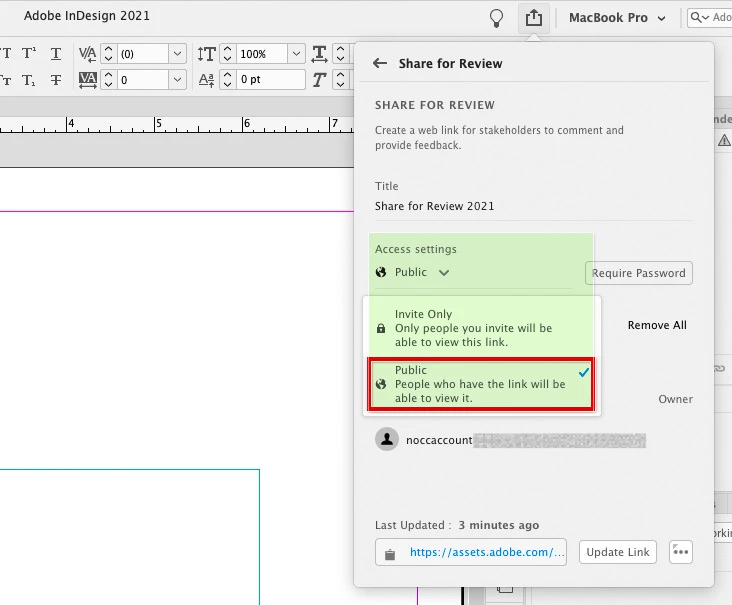Click the lightbulb Learn icon
This screenshot has height=605, width=732.
click(496, 19)
